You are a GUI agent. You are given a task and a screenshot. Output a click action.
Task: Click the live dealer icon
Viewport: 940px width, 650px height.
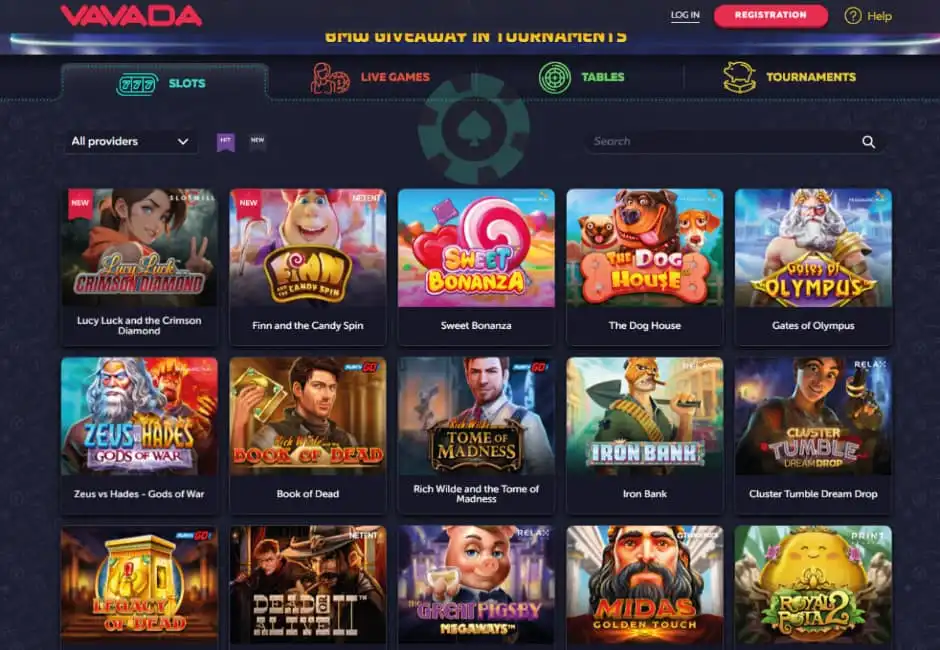pyautogui.click(x=330, y=79)
